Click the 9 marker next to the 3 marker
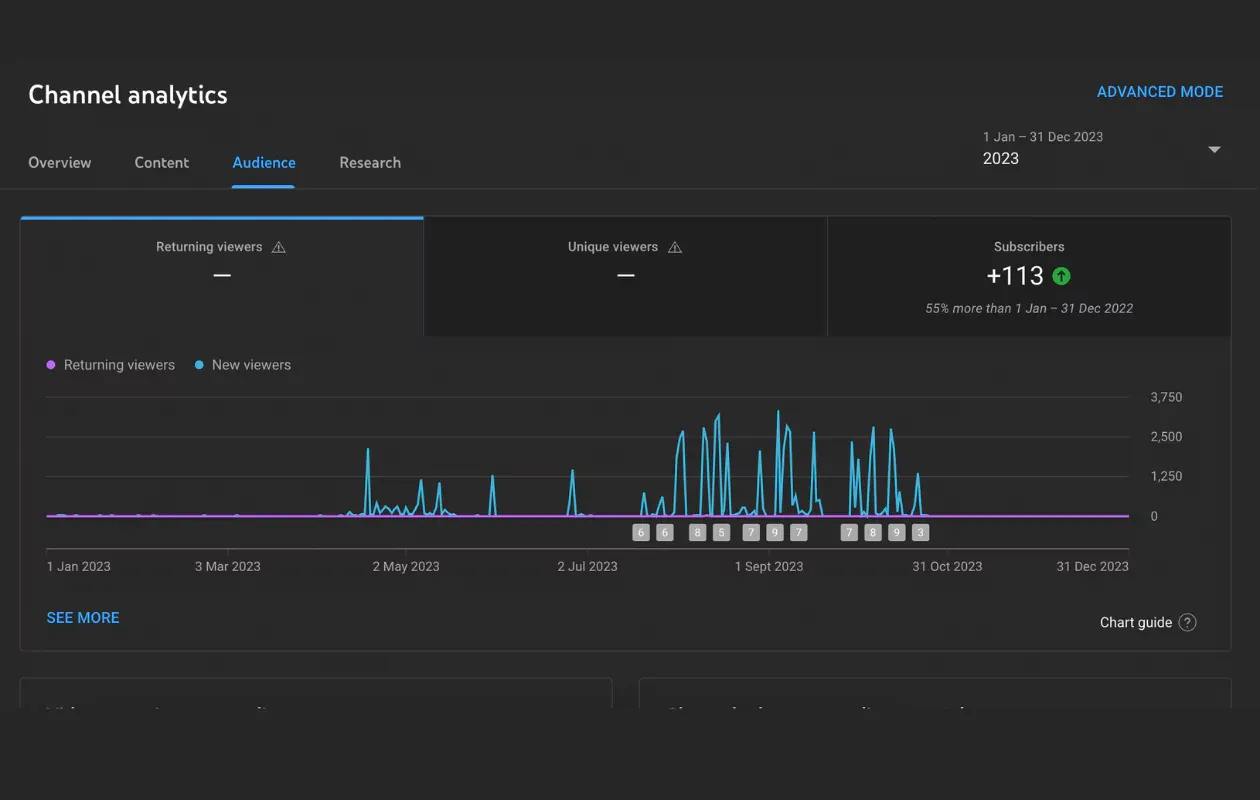The width and height of the screenshot is (1260, 800). [x=897, y=532]
